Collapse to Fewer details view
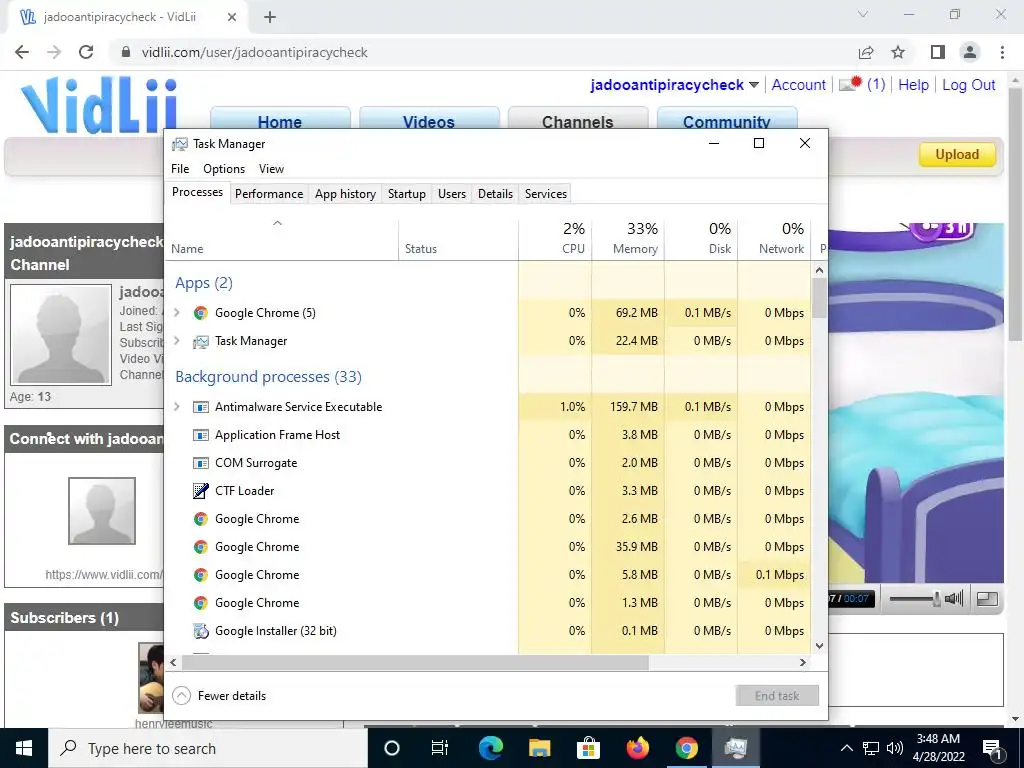 point(219,696)
